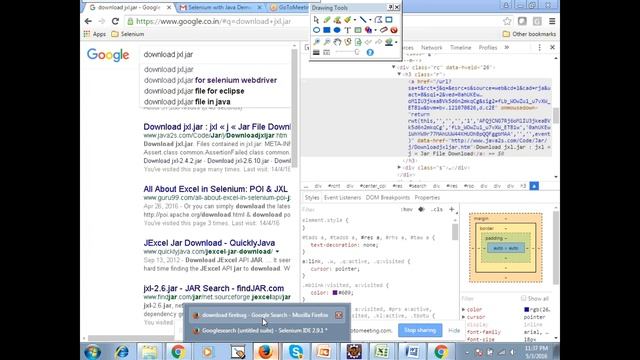Image resolution: width=640 pixels, height=360 pixels.
Task: Open Other bookmarks folder
Action: click(x=529, y=34)
